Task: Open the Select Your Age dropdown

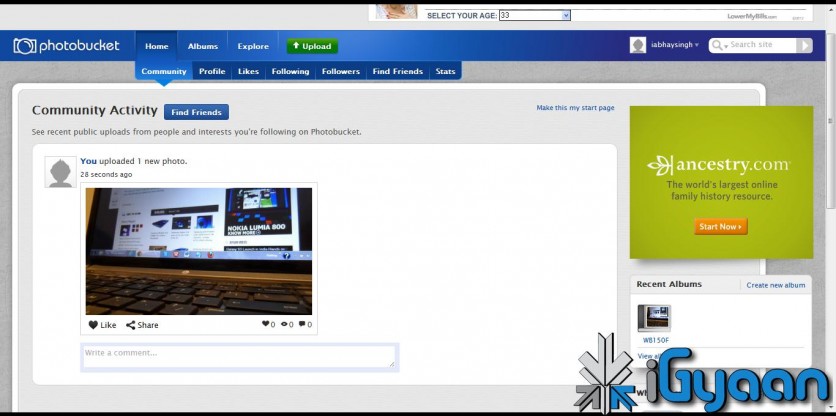Action: coord(565,15)
